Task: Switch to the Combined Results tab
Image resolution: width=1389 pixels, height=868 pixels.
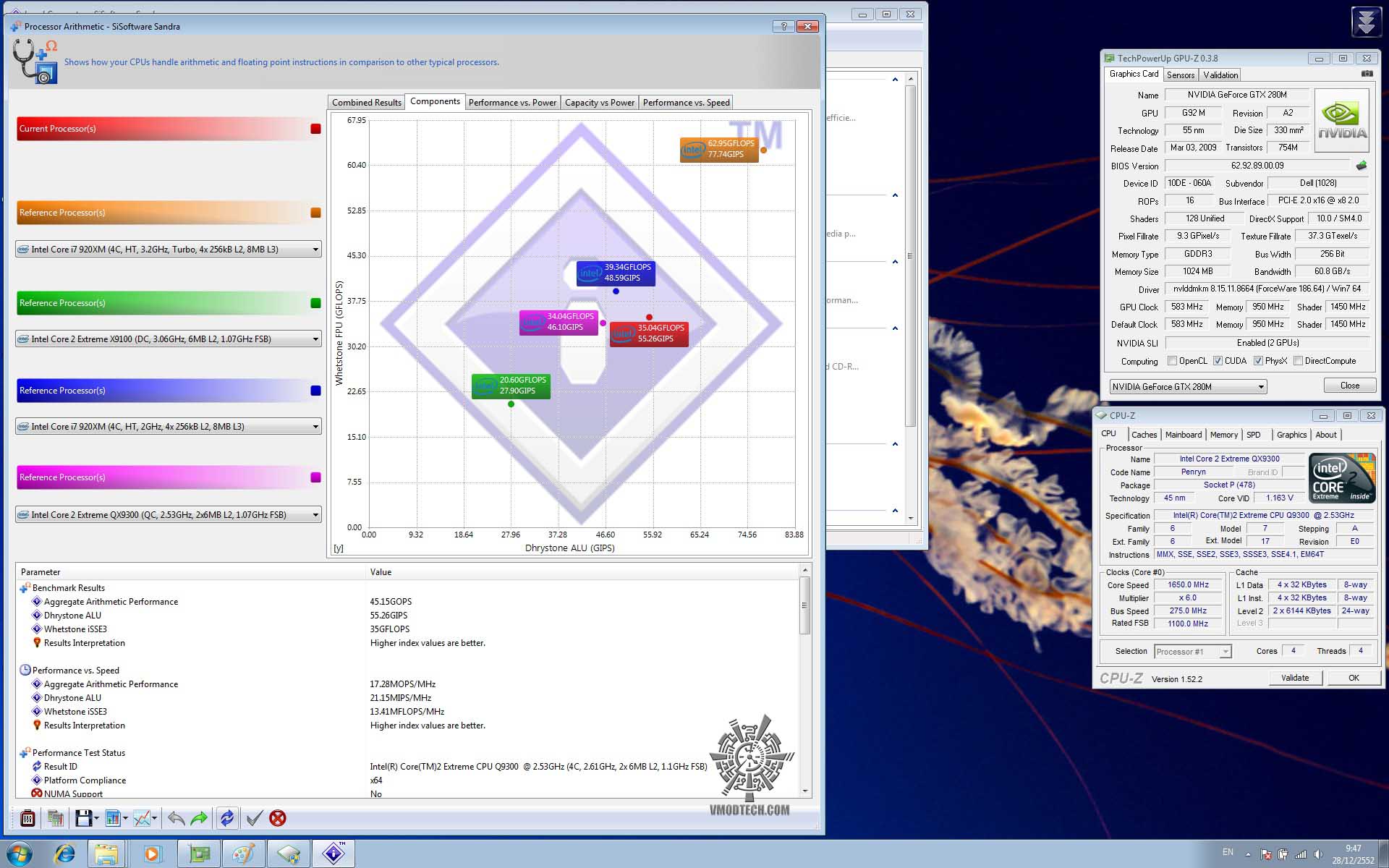Action: pyautogui.click(x=366, y=103)
